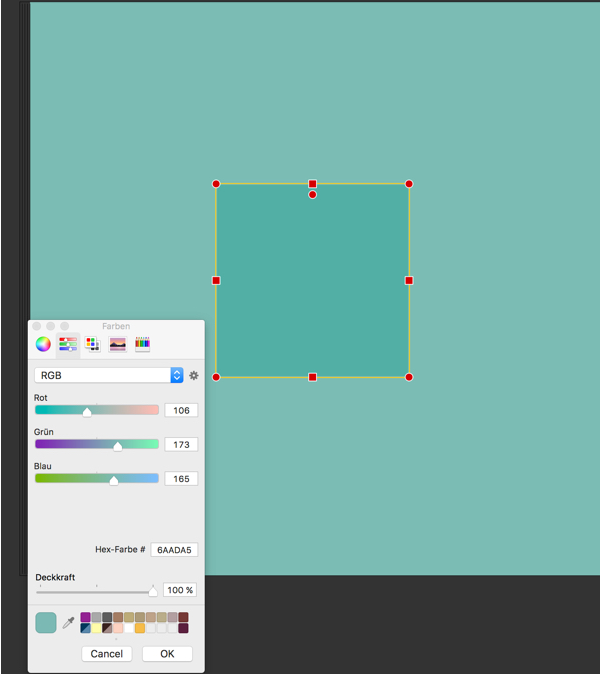Select the color sliders tab

click(68, 344)
